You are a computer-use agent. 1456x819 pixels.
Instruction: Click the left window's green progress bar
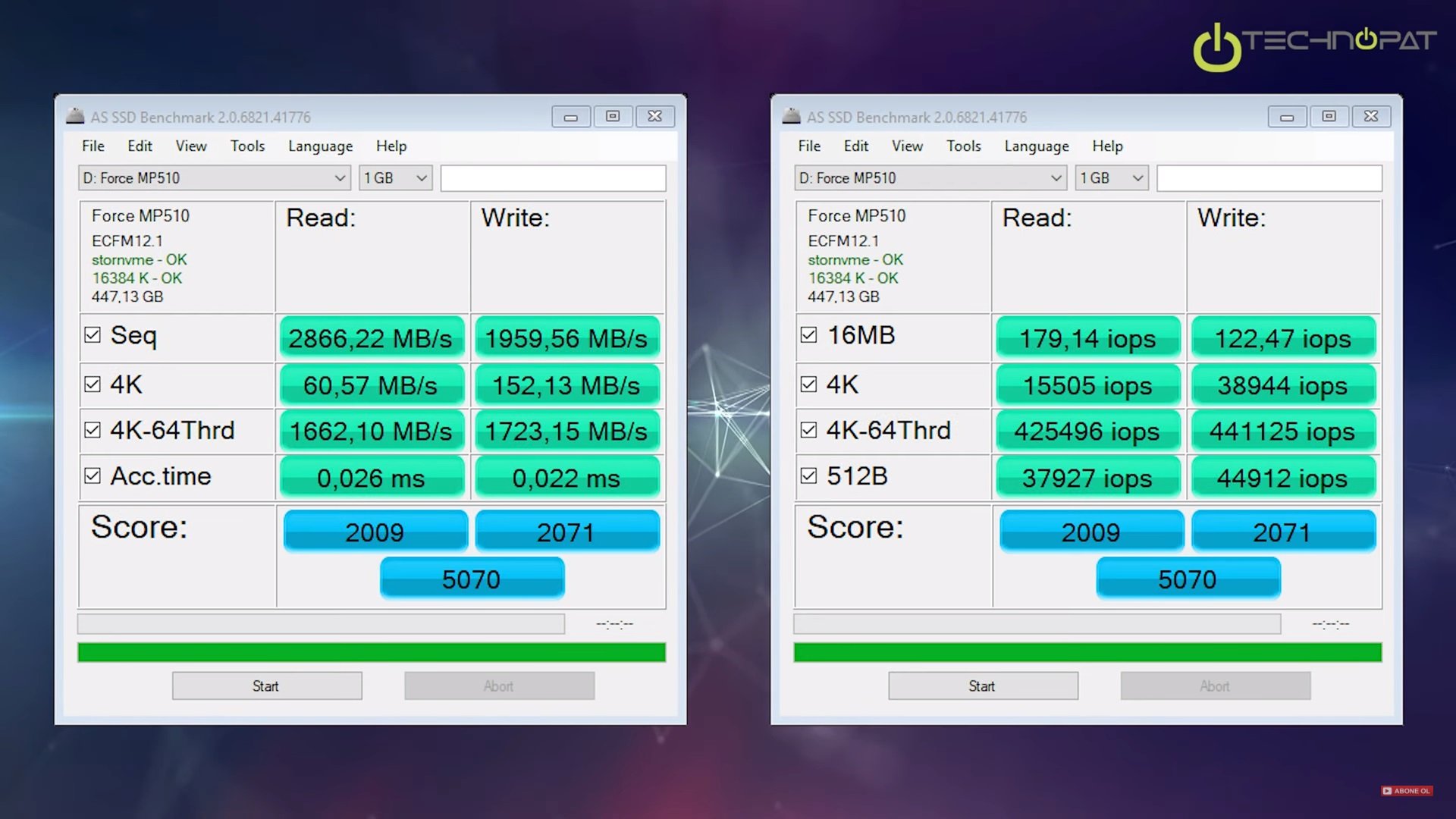(x=372, y=652)
